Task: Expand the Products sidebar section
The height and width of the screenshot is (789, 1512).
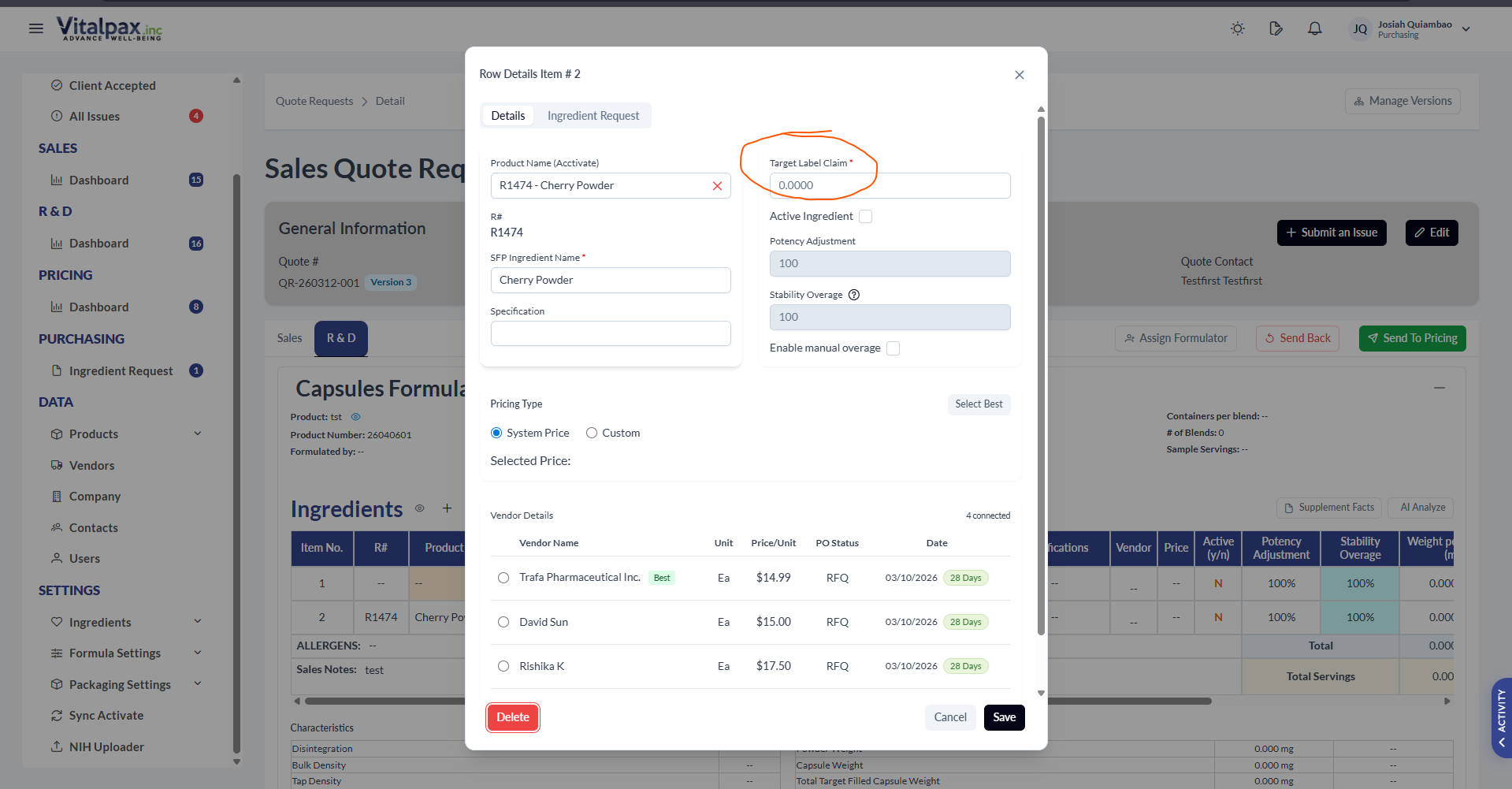Action: 198,434
